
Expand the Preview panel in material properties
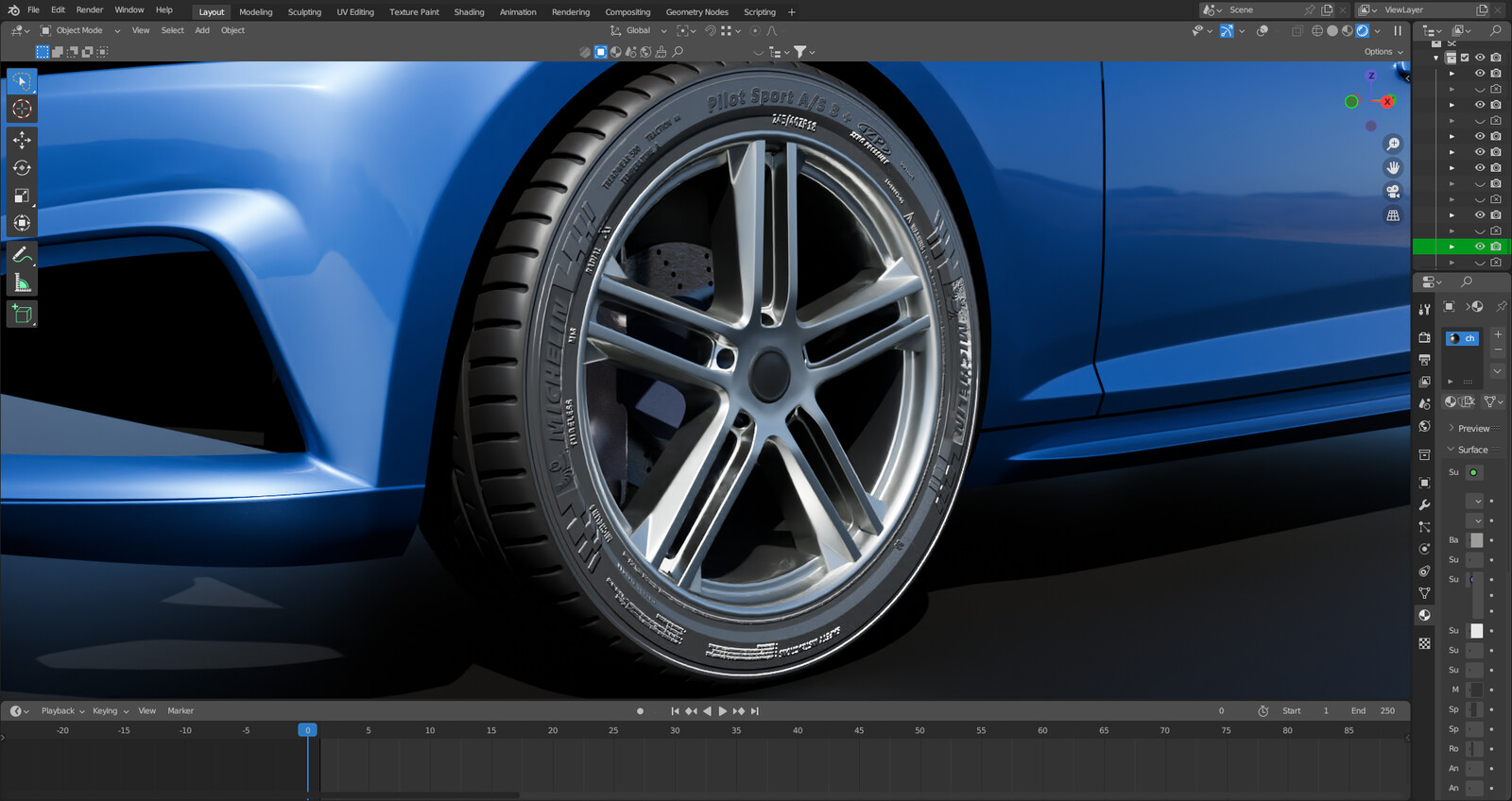point(1472,429)
